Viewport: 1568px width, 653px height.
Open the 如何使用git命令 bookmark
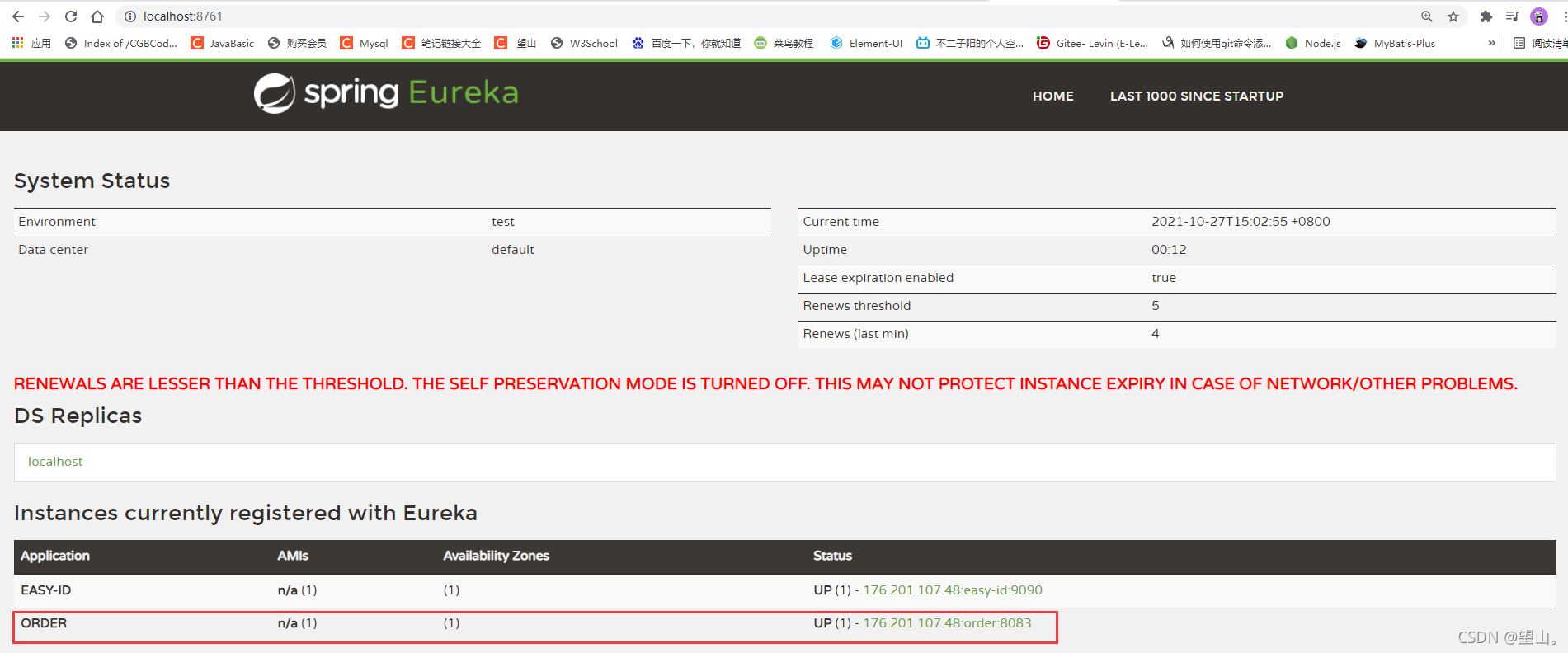1217,43
